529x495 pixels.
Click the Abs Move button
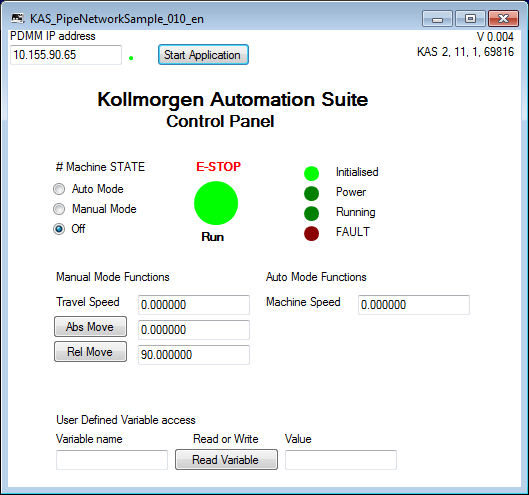[90, 327]
